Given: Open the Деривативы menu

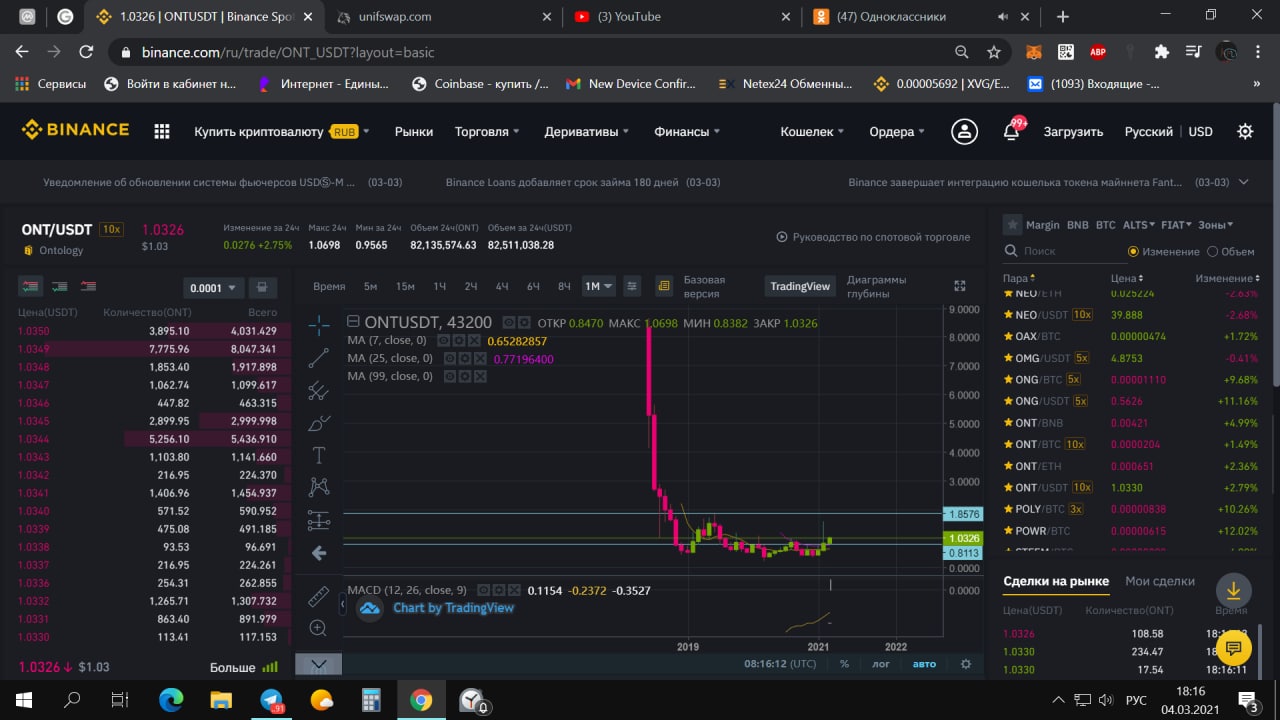Looking at the screenshot, I should pos(587,131).
